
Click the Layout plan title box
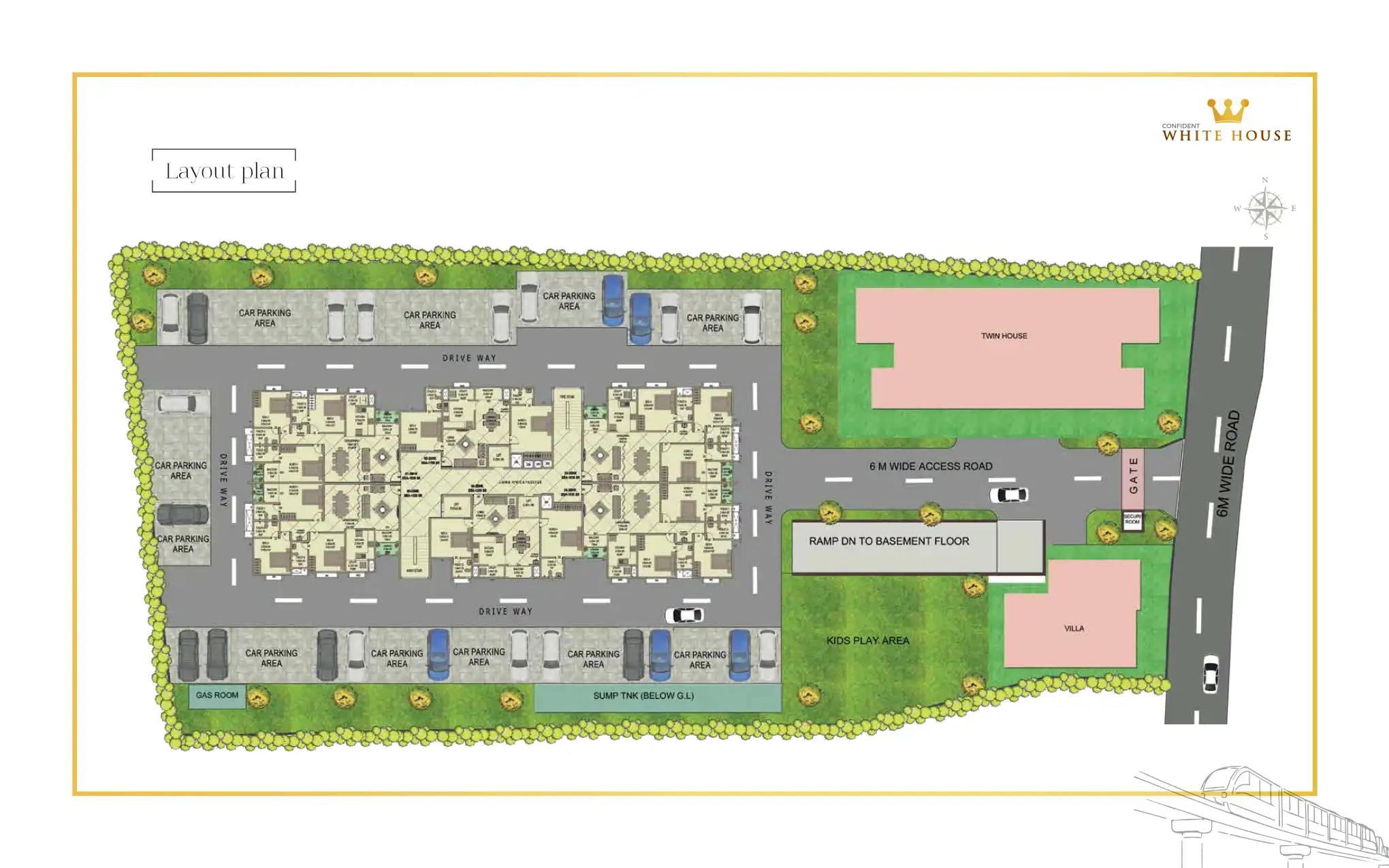[224, 171]
